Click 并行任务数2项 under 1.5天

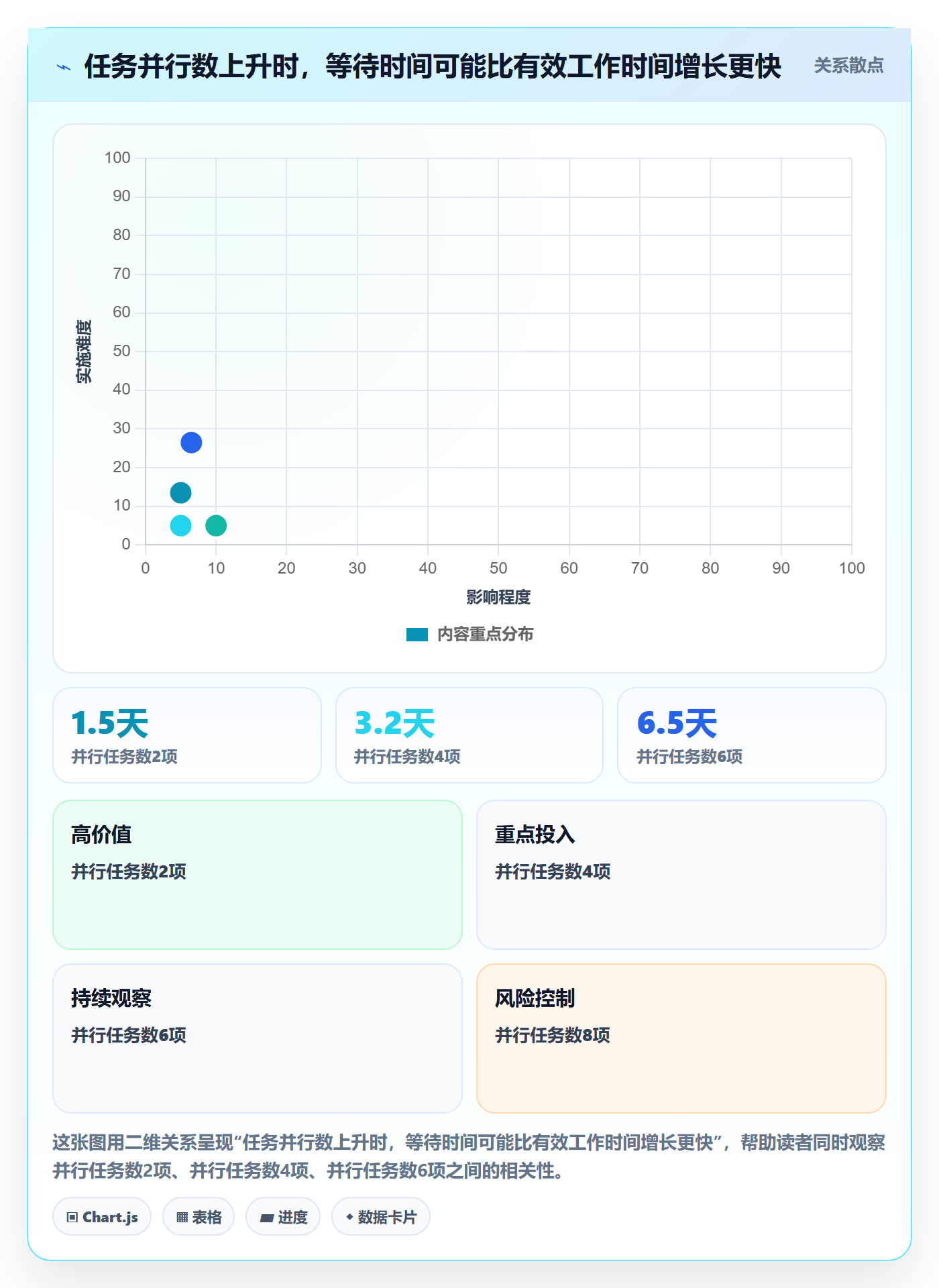[125, 757]
